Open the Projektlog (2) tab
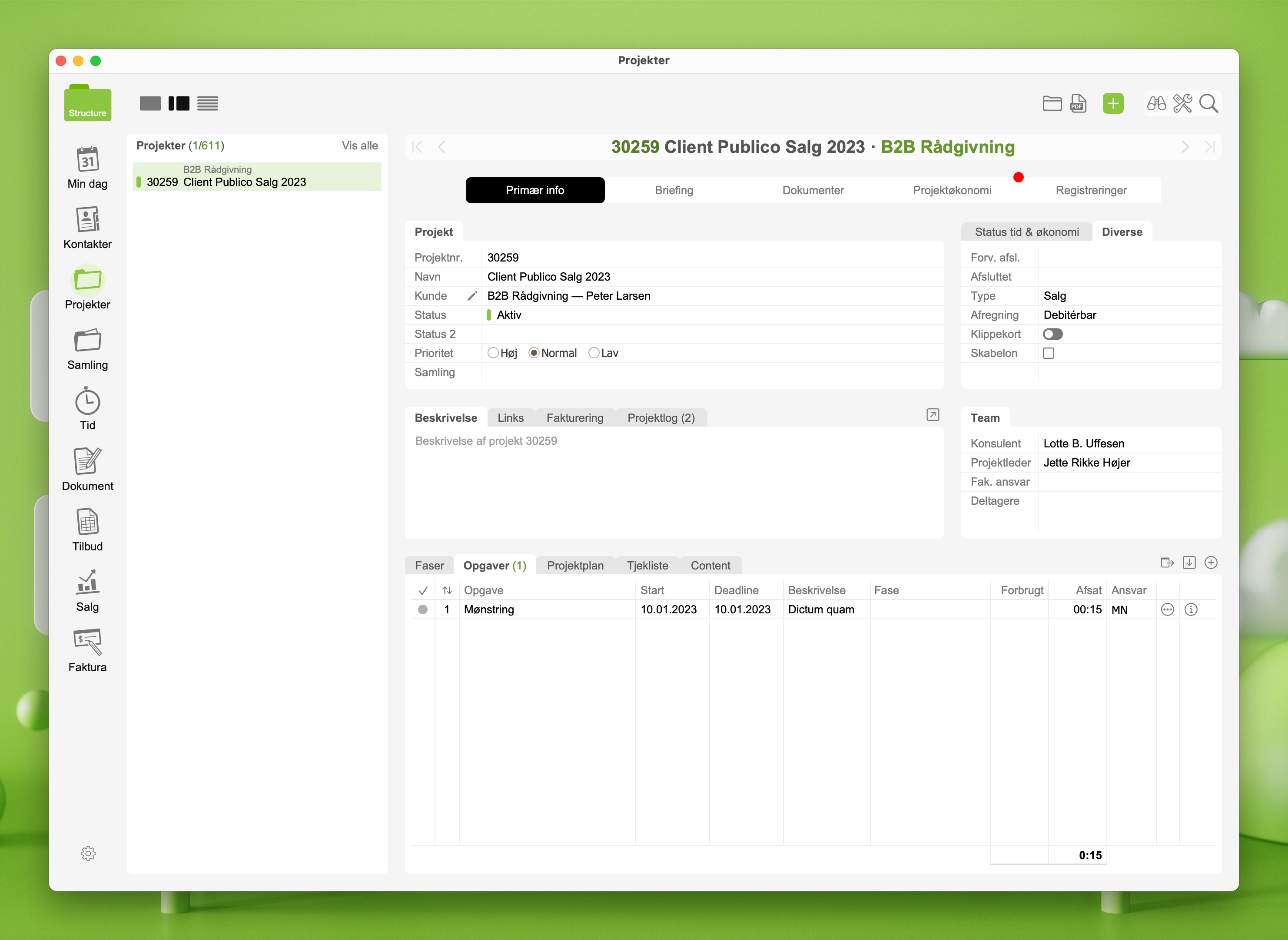Image resolution: width=1288 pixels, height=940 pixels. pyautogui.click(x=661, y=418)
